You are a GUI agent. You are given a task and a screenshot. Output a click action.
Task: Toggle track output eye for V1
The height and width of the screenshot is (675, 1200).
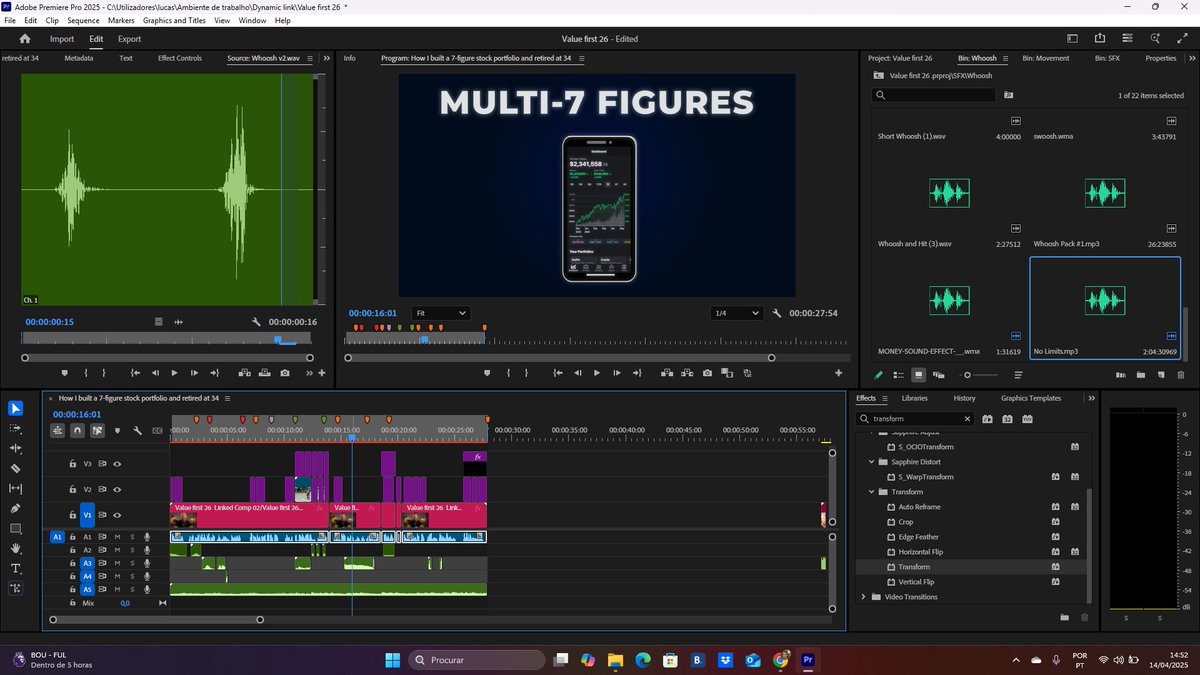(x=117, y=515)
